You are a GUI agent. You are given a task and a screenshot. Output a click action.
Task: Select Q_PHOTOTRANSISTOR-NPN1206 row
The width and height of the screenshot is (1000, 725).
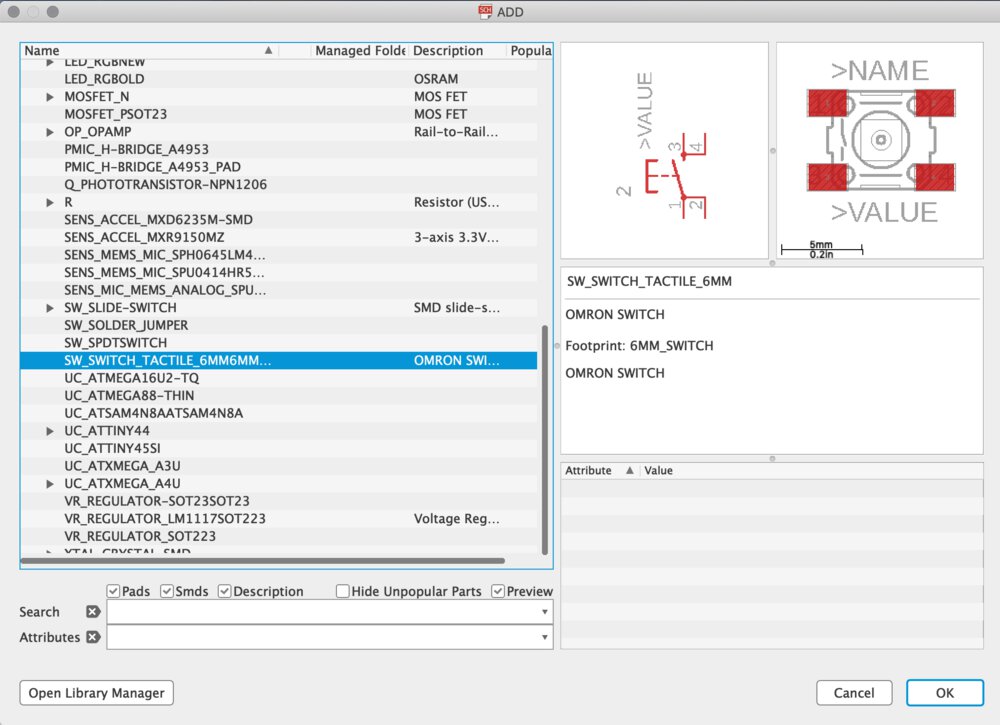pyautogui.click(x=279, y=185)
